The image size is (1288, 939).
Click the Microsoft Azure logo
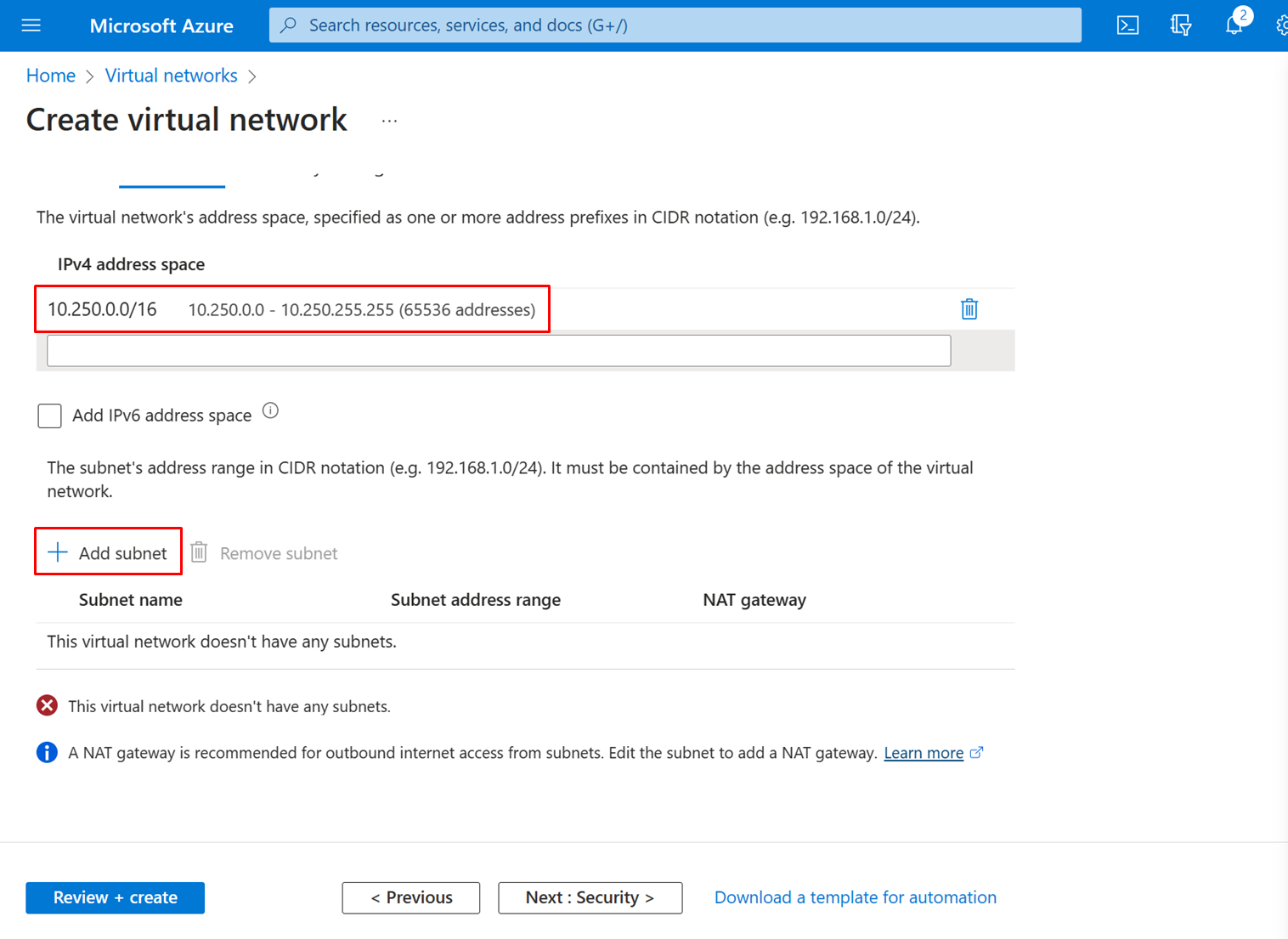pyautogui.click(x=161, y=25)
